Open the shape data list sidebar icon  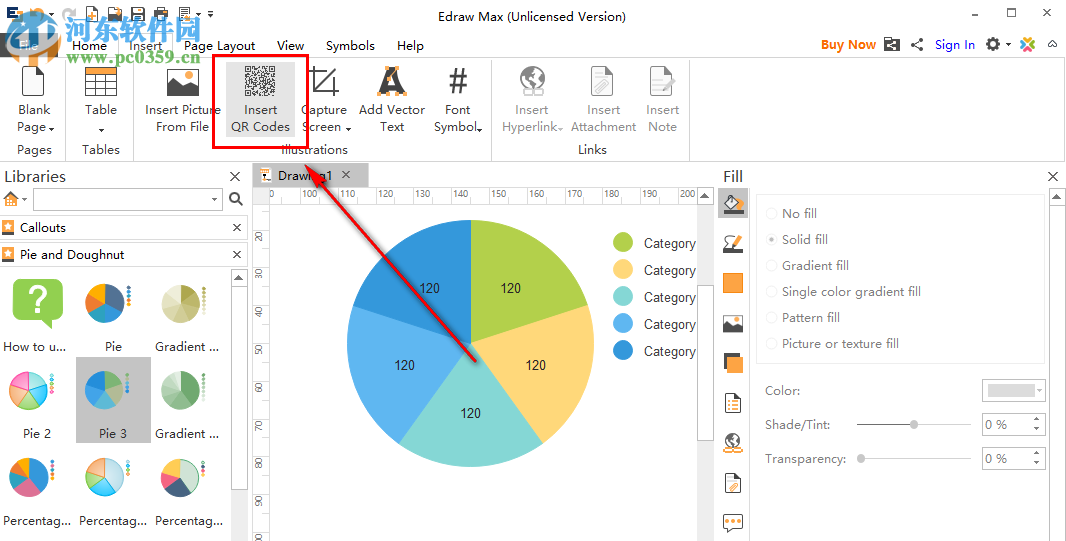pos(733,403)
